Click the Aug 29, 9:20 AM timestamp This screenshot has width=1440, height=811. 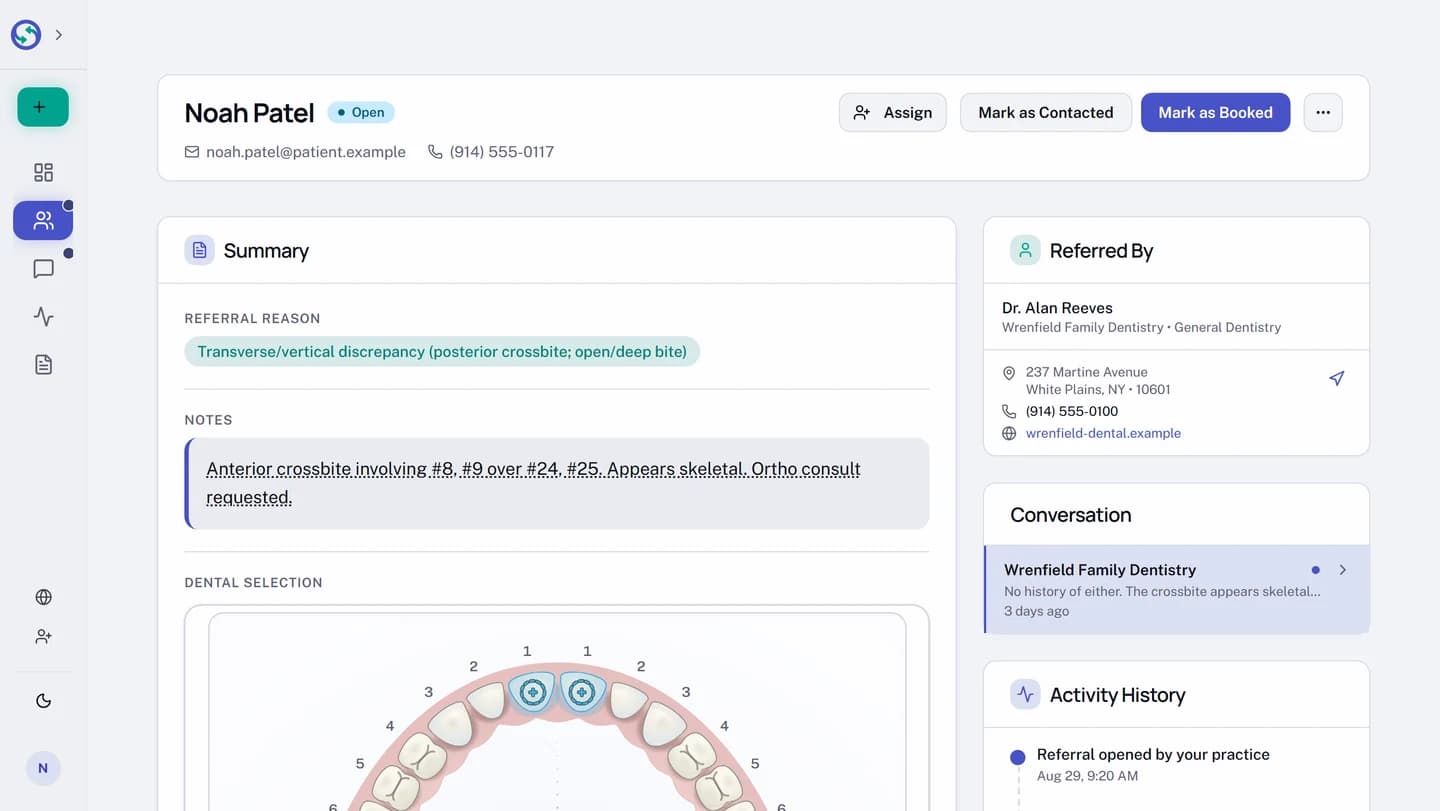(1087, 776)
